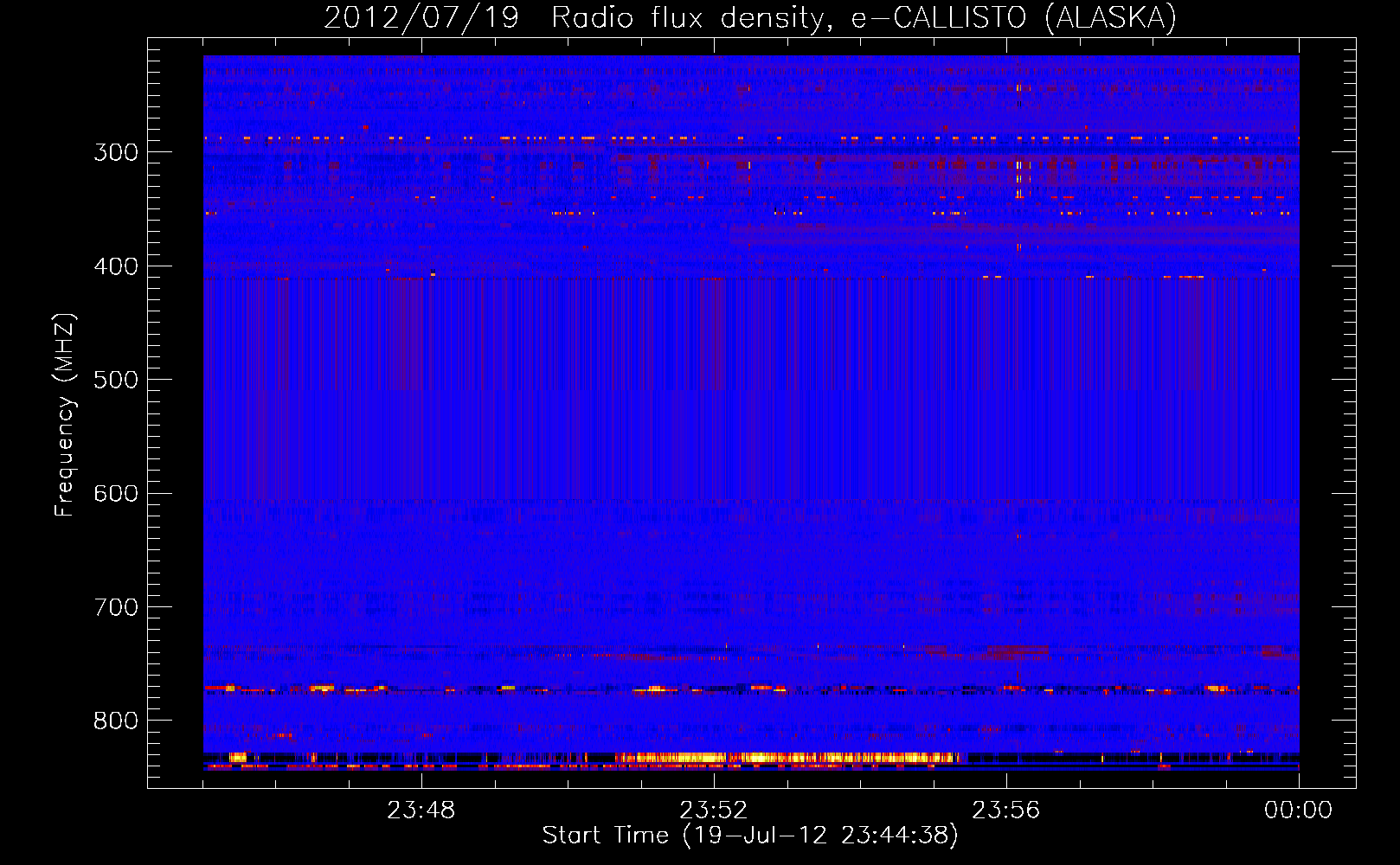This screenshot has width=1400, height=865.
Task: Select the 700 frequency tick label
Action: click(116, 607)
